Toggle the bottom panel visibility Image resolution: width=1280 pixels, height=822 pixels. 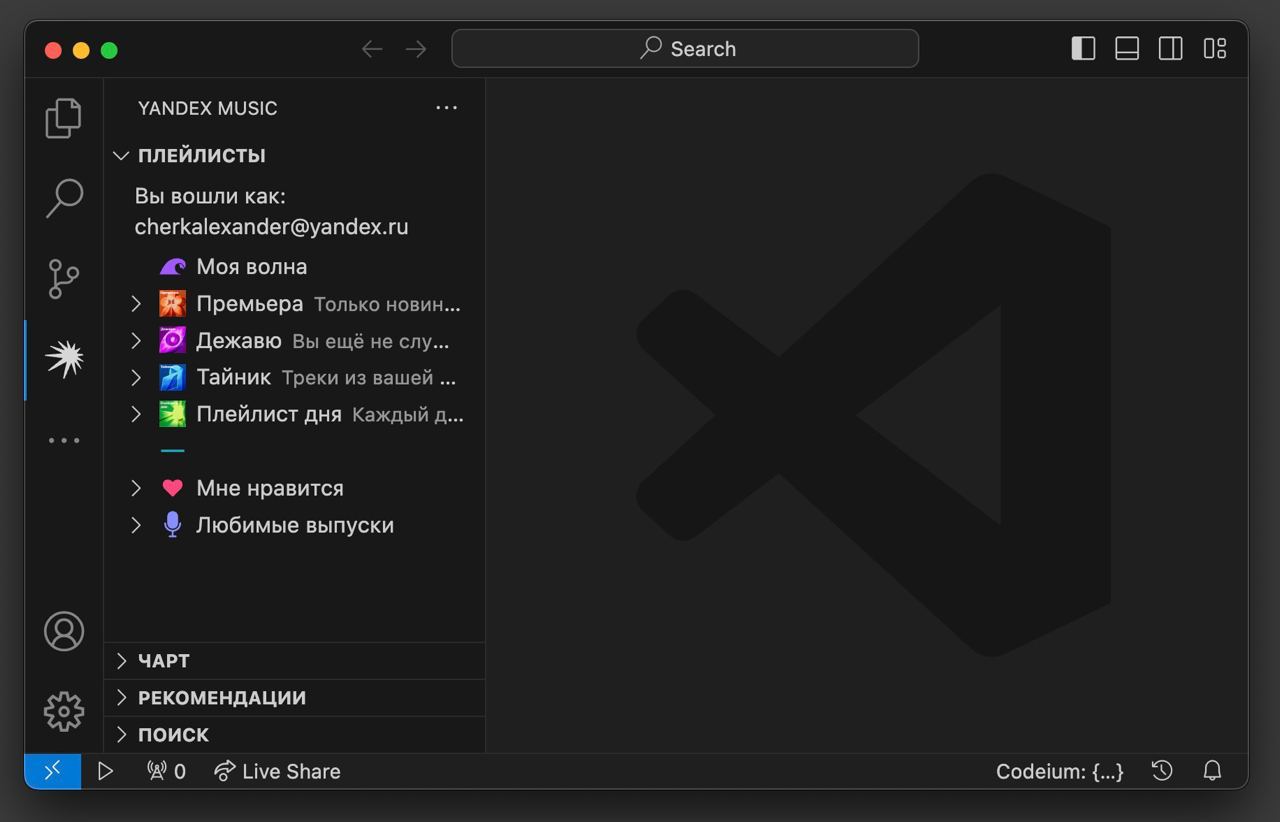pos(1127,49)
